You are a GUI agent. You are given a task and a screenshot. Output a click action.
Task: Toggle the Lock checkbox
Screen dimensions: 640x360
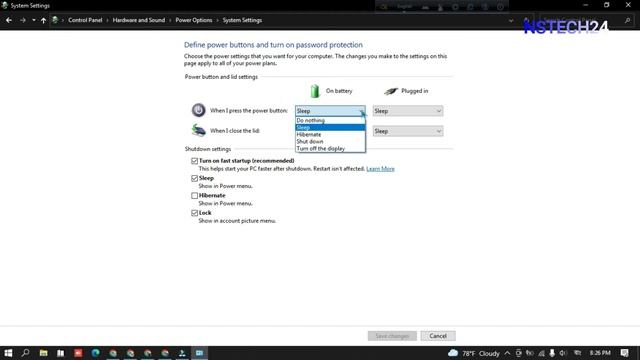coord(195,213)
